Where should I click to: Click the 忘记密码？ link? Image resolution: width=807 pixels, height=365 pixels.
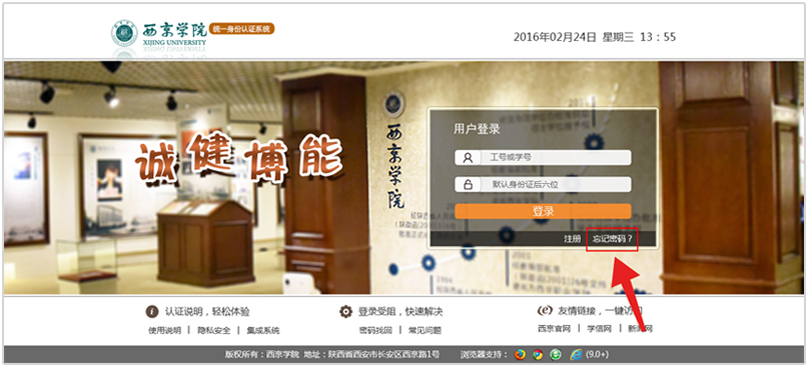click(612, 239)
